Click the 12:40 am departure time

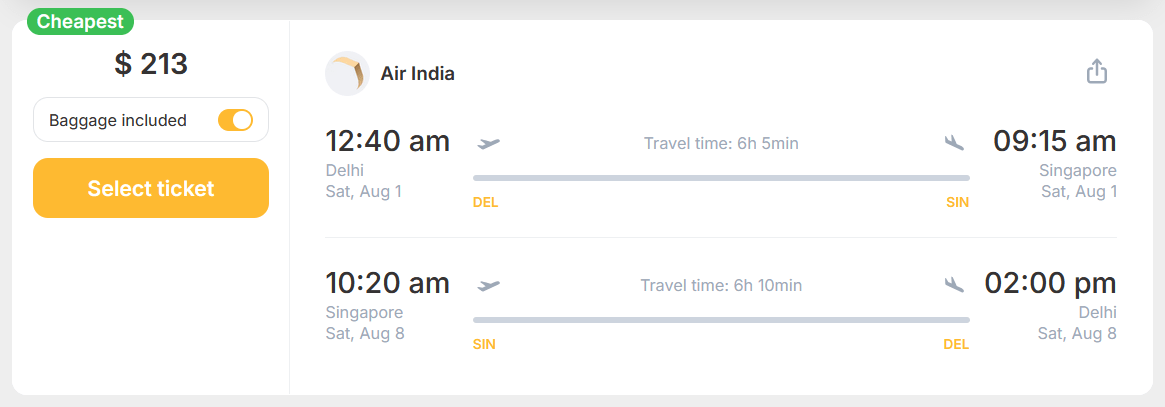point(388,141)
